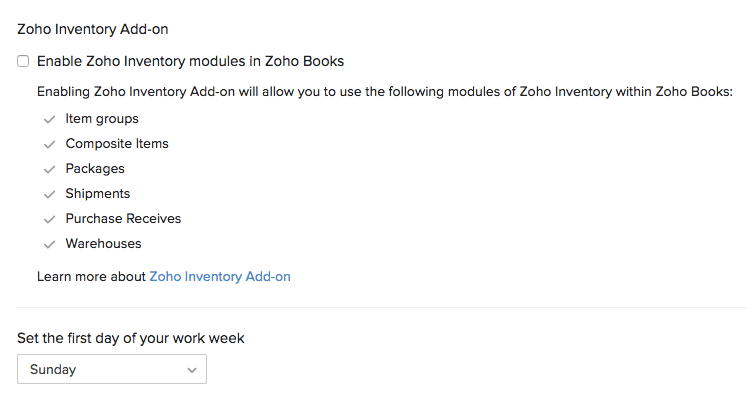
Task: Click the checkmark icon beside Item groups
Action: click(48, 119)
